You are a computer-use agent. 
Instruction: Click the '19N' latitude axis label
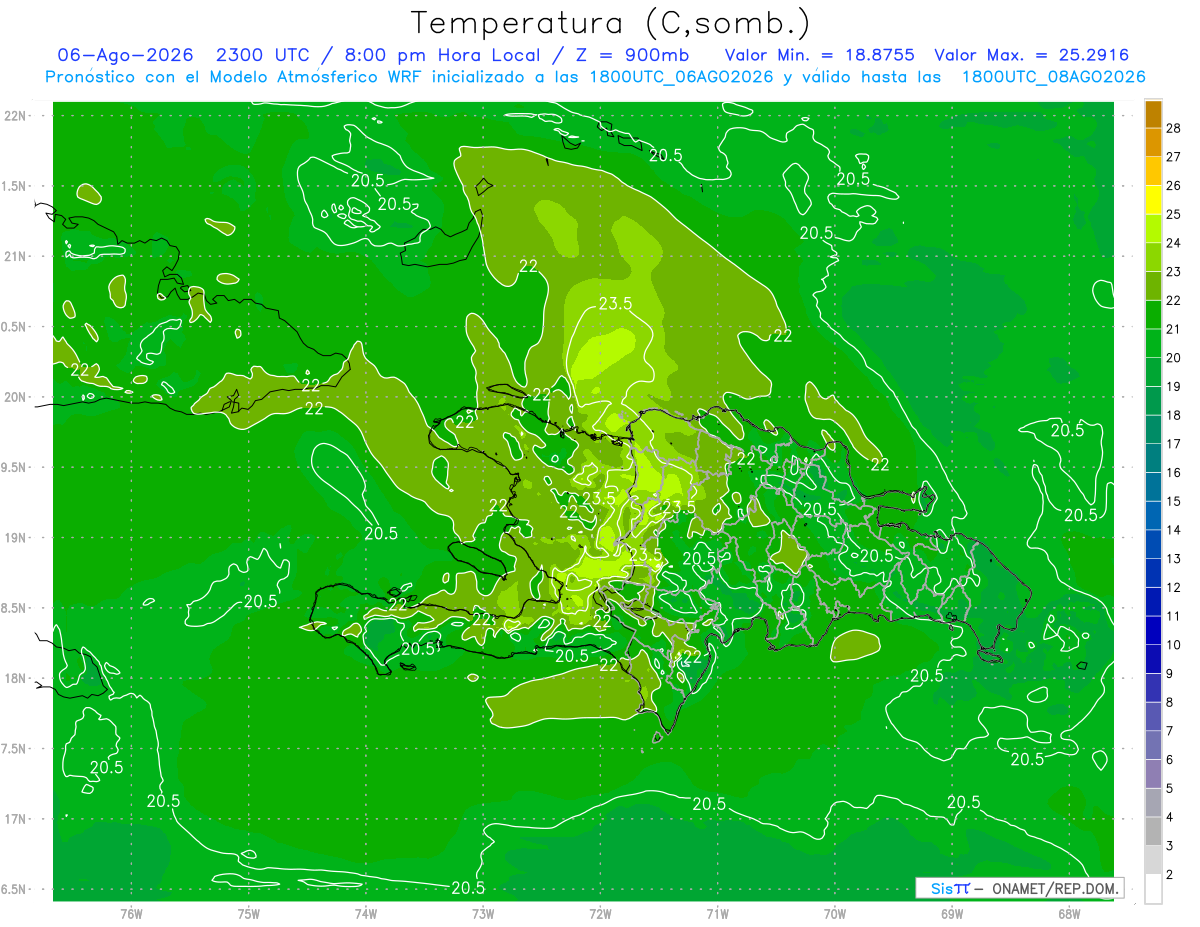point(15,538)
